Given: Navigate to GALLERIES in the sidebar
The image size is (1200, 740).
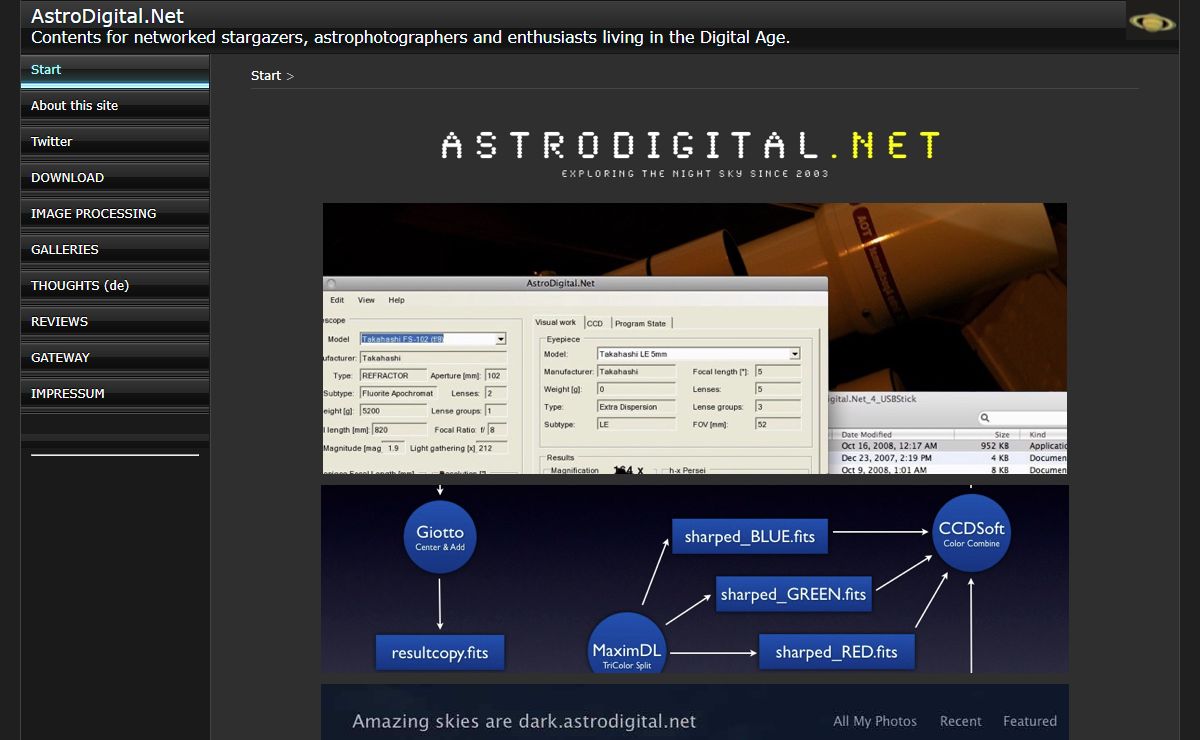Looking at the screenshot, I should pos(115,250).
